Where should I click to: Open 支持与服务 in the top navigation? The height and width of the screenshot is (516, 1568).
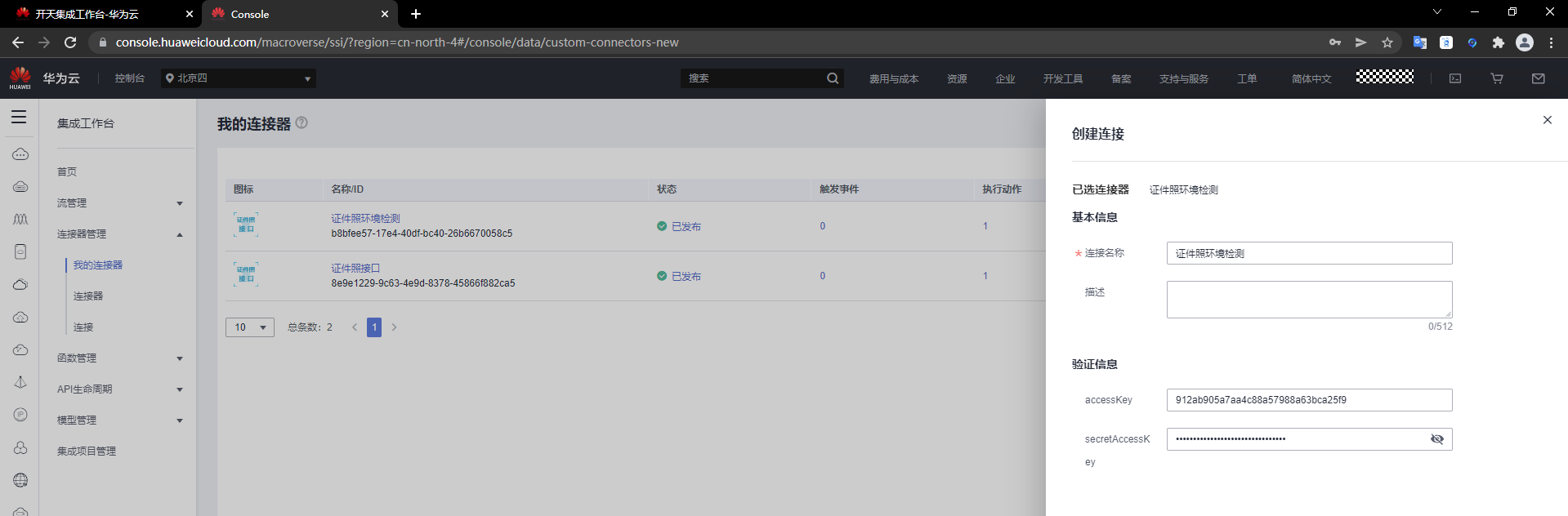click(x=1184, y=79)
